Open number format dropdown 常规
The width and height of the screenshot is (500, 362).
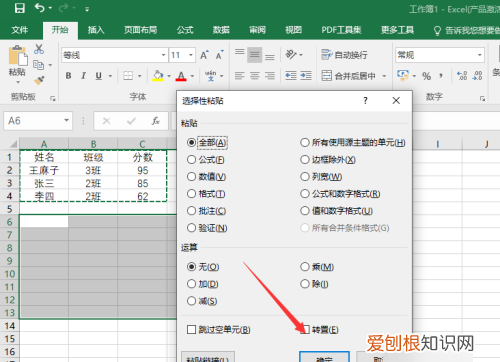tap(480, 55)
